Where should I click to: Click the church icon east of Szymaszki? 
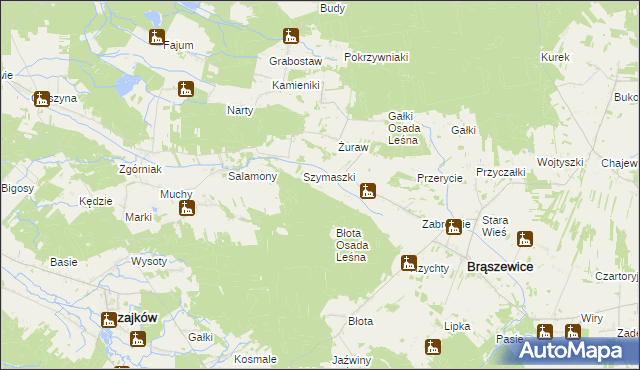tap(368, 191)
